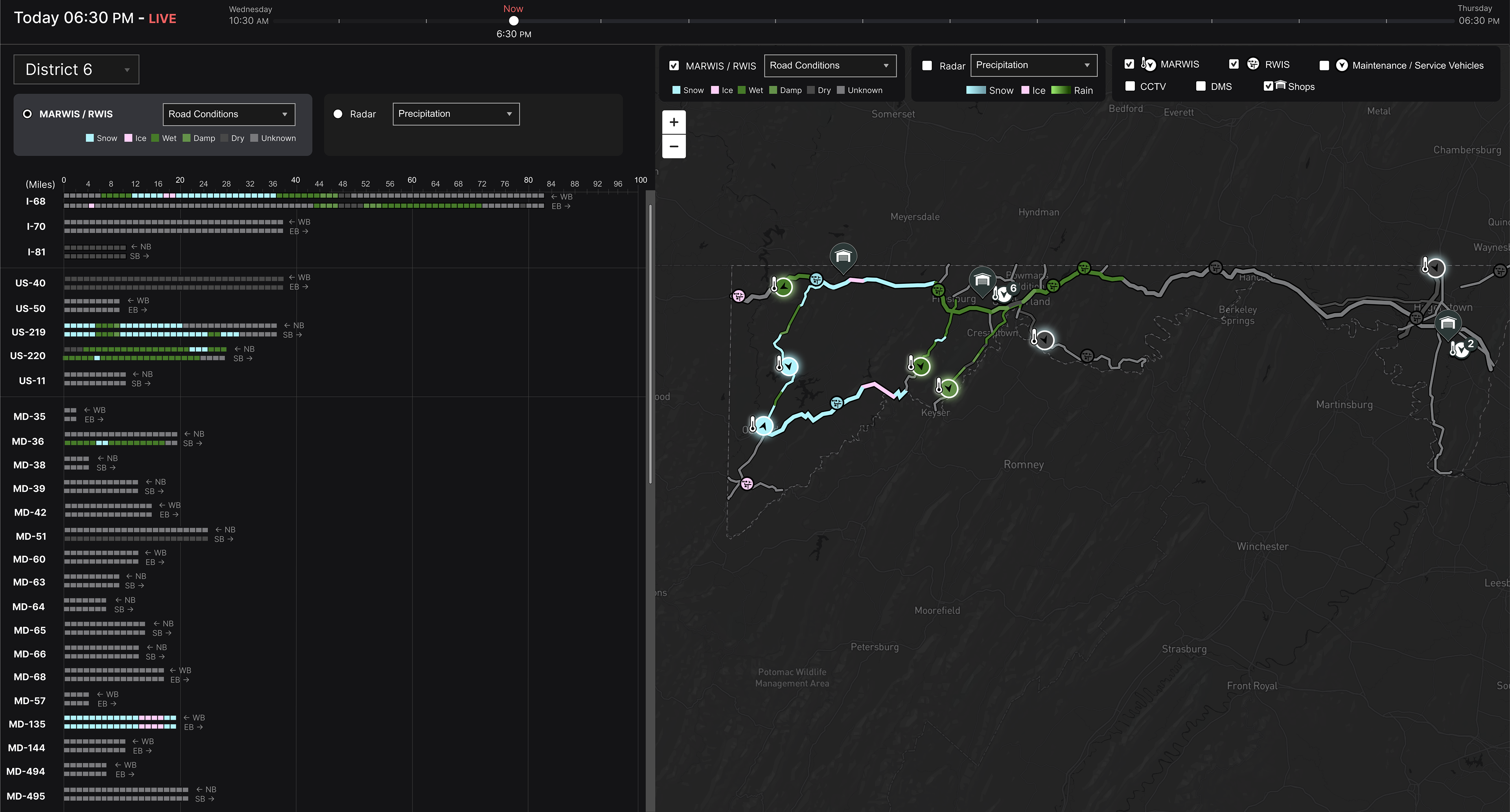
Task: Click the MD-135 route label
Action: click(x=27, y=724)
